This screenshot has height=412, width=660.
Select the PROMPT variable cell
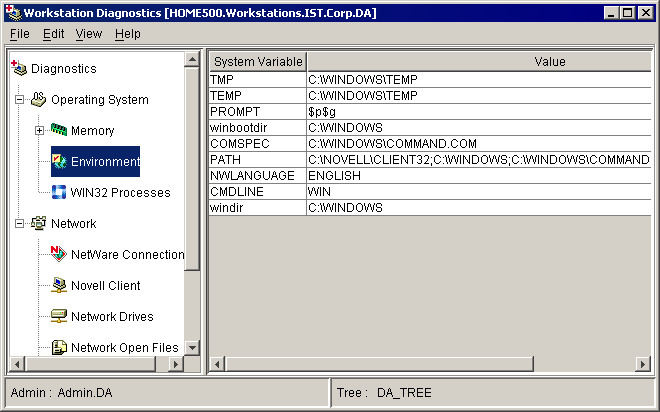258,112
